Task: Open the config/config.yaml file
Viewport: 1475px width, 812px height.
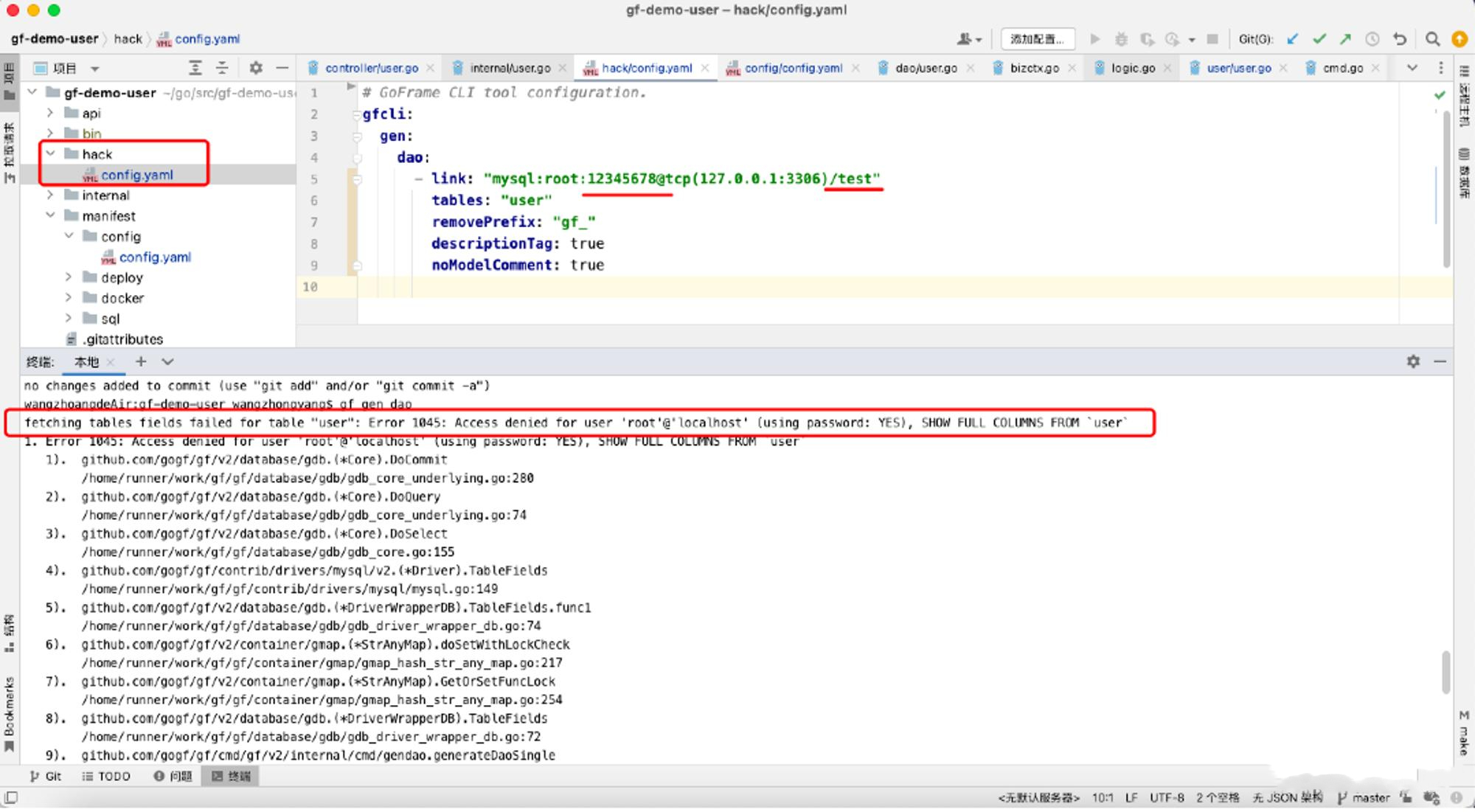Action: pos(154,257)
